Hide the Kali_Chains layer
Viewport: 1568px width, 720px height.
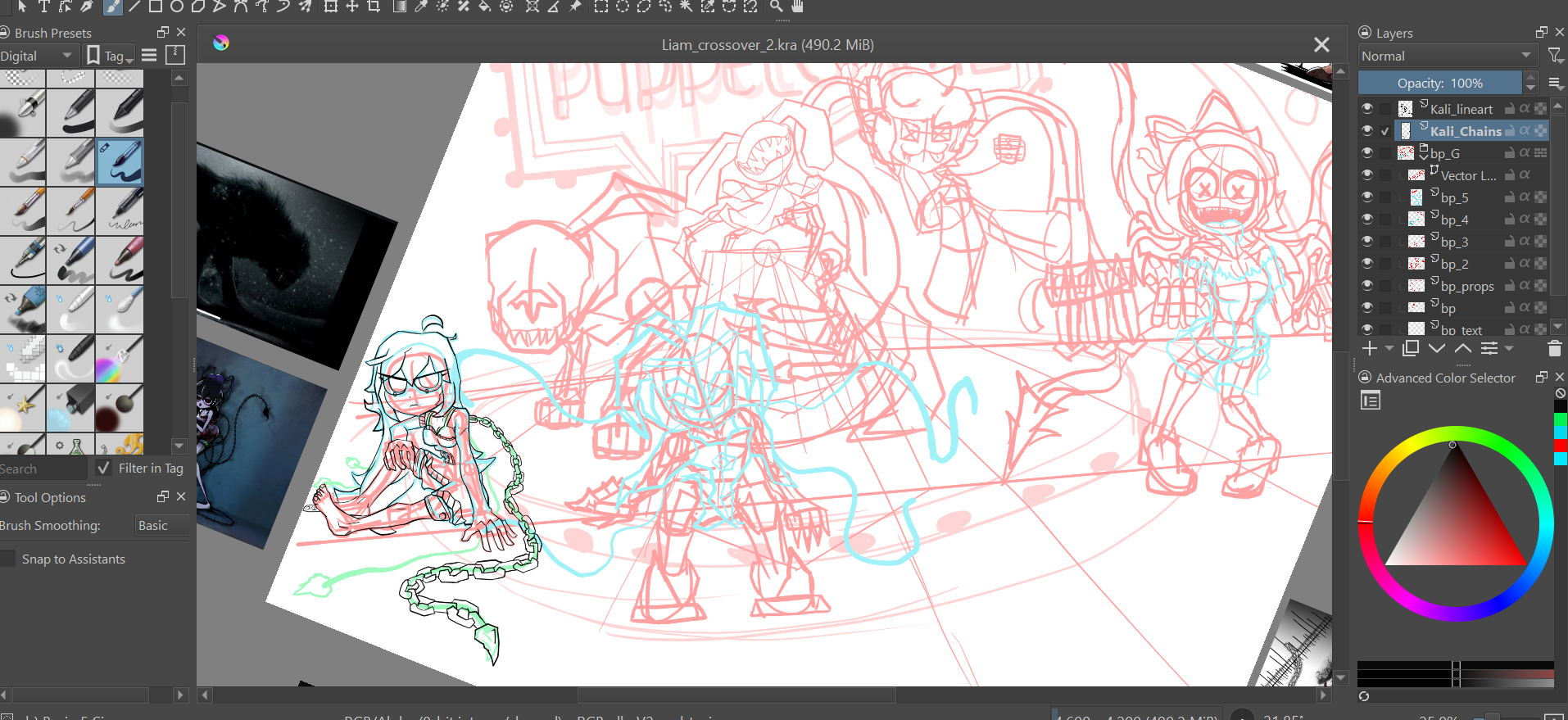click(1367, 130)
